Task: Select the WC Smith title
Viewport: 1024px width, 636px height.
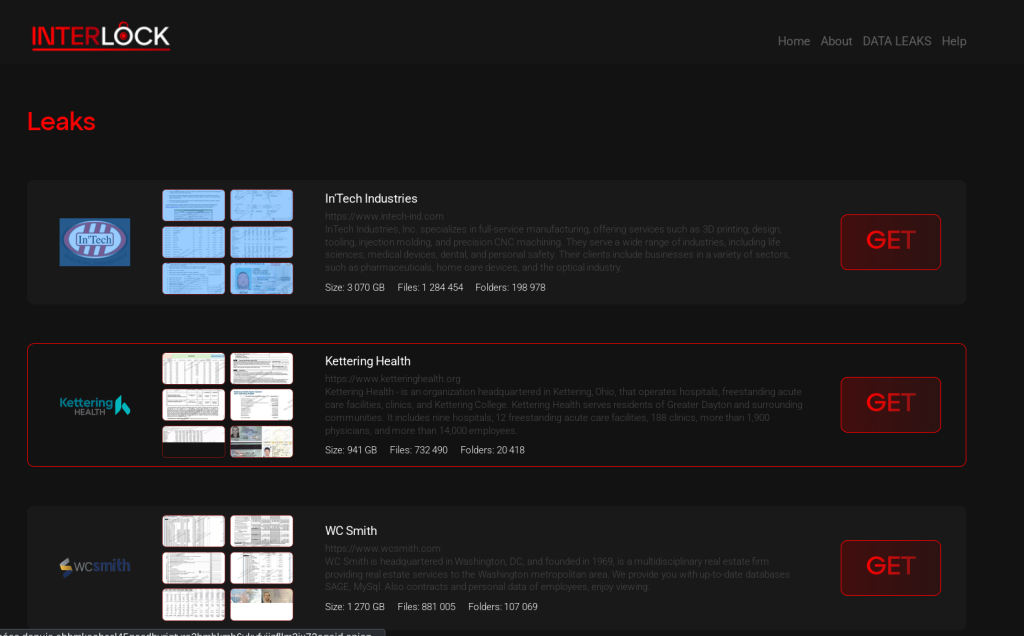Action: (351, 531)
